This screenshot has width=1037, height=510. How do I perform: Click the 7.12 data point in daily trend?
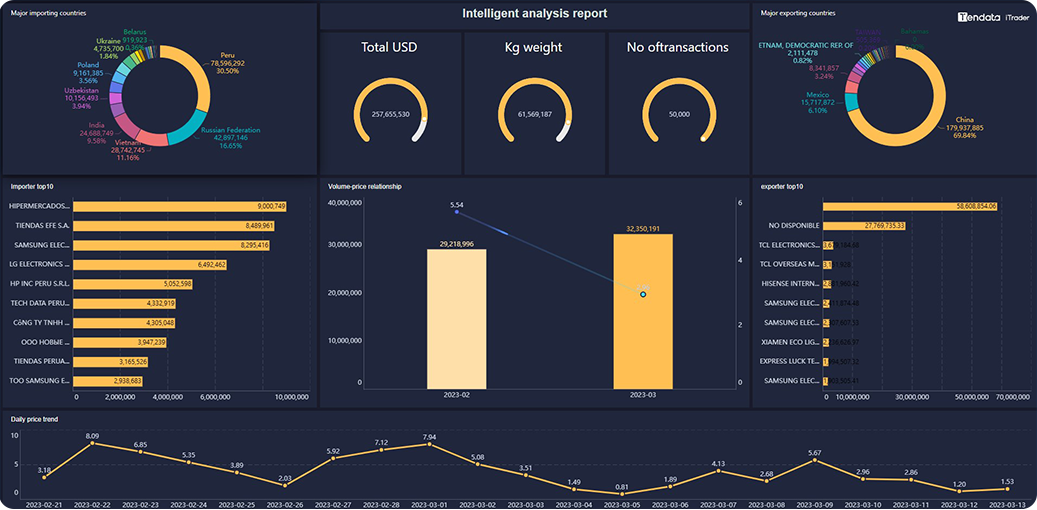(x=381, y=450)
